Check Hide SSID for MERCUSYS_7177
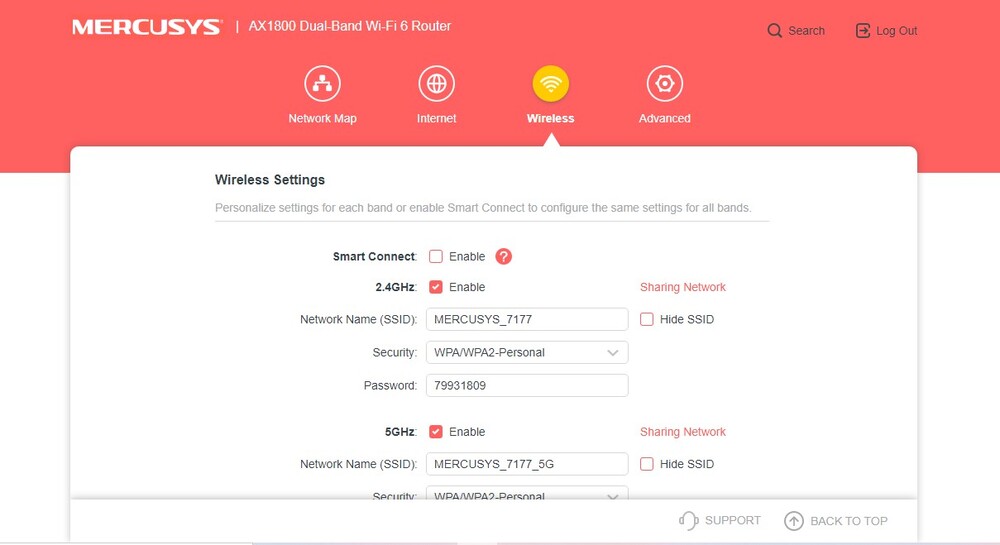The image size is (1000, 545). pos(647,319)
